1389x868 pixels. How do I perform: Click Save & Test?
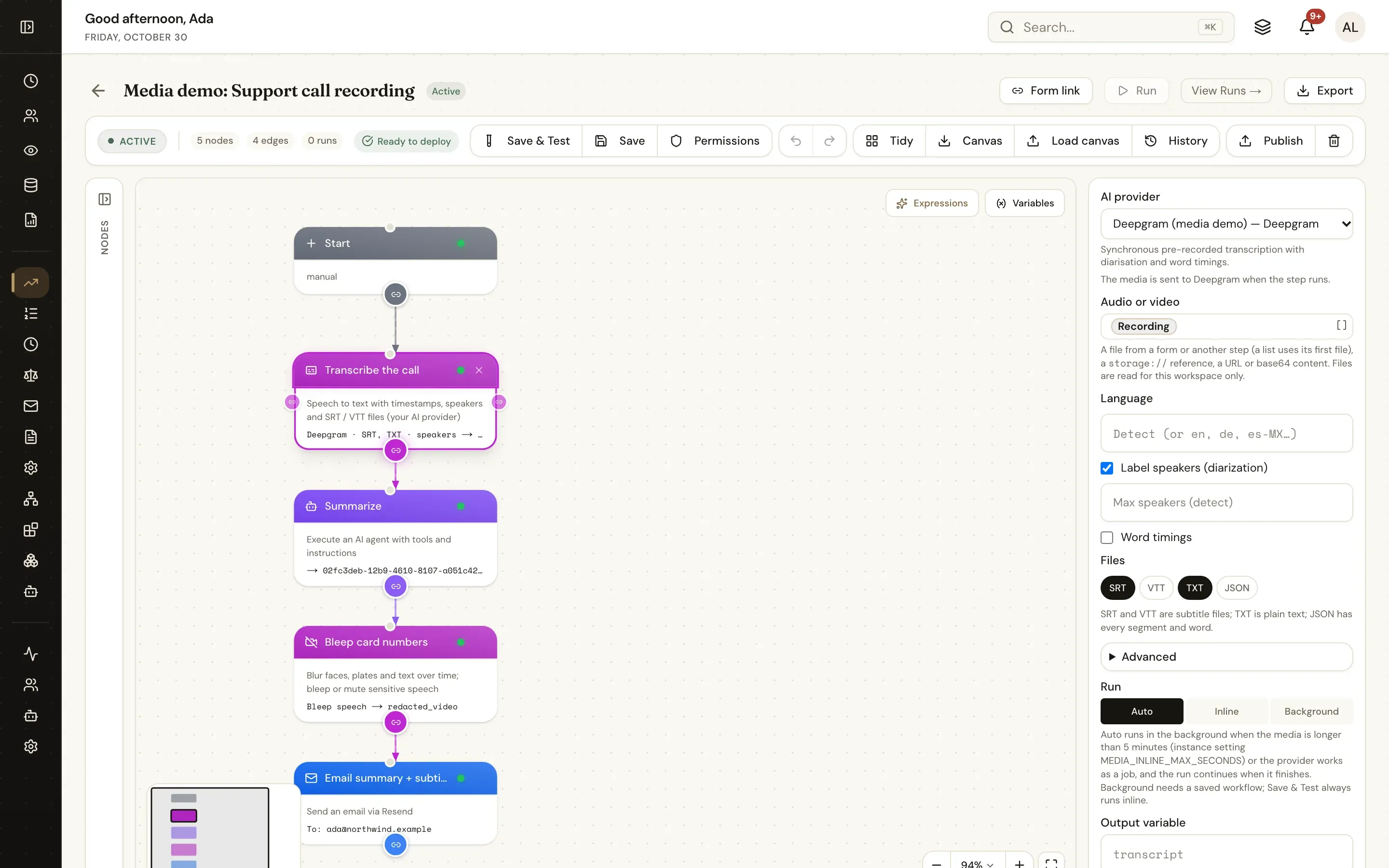click(526, 141)
